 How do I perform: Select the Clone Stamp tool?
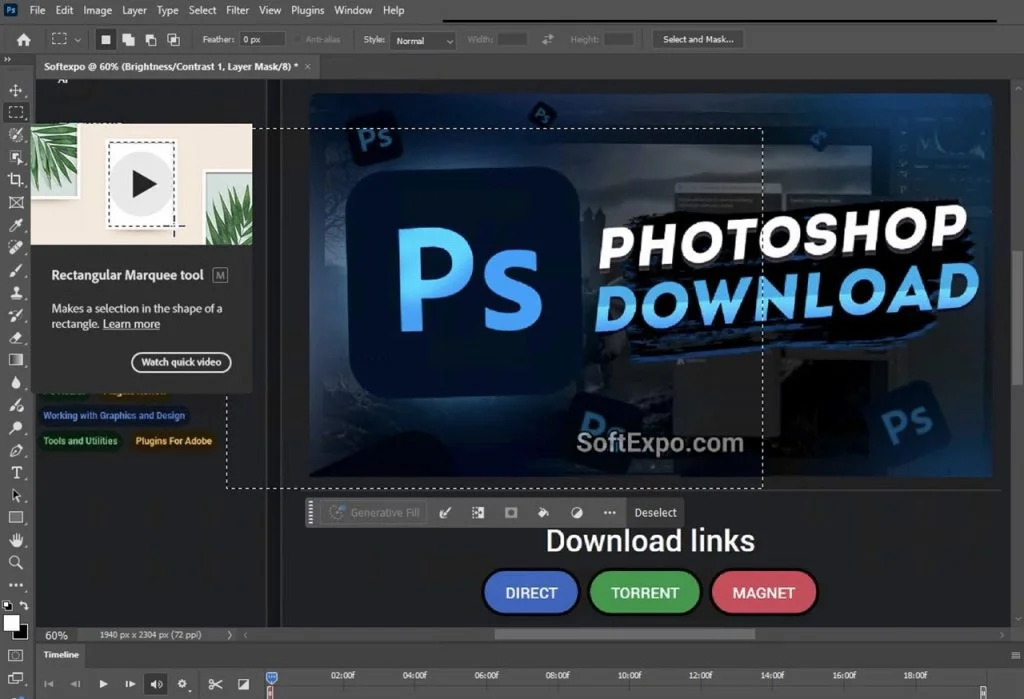click(x=15, y=293)
